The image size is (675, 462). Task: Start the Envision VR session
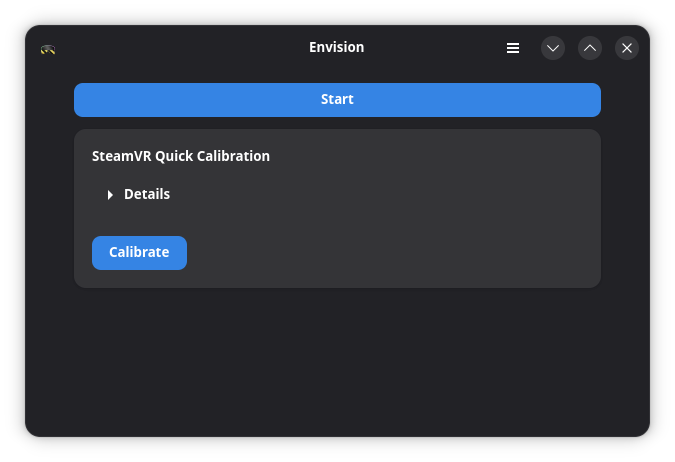coord(337,100)
